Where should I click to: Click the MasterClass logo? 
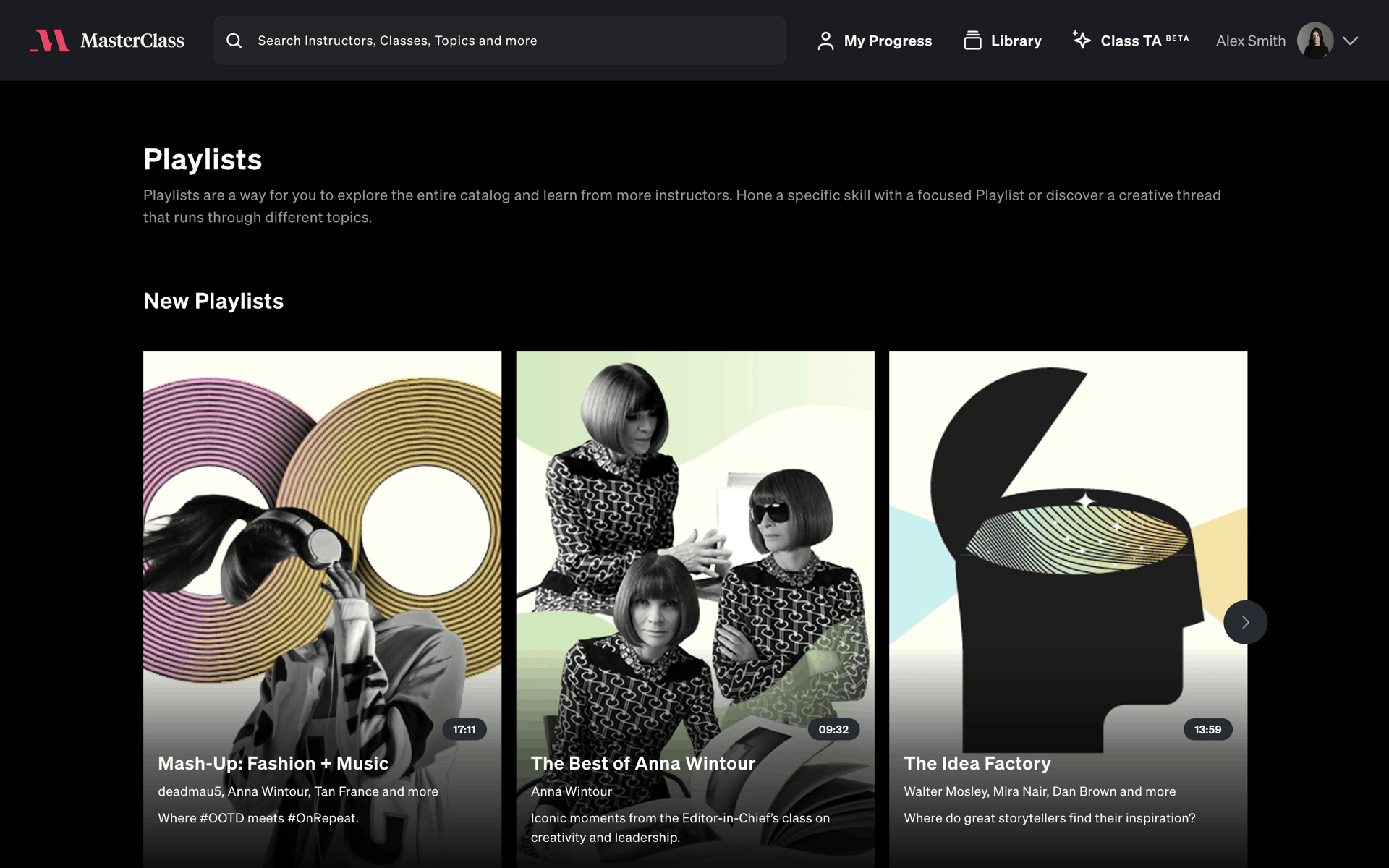point(107,41)
